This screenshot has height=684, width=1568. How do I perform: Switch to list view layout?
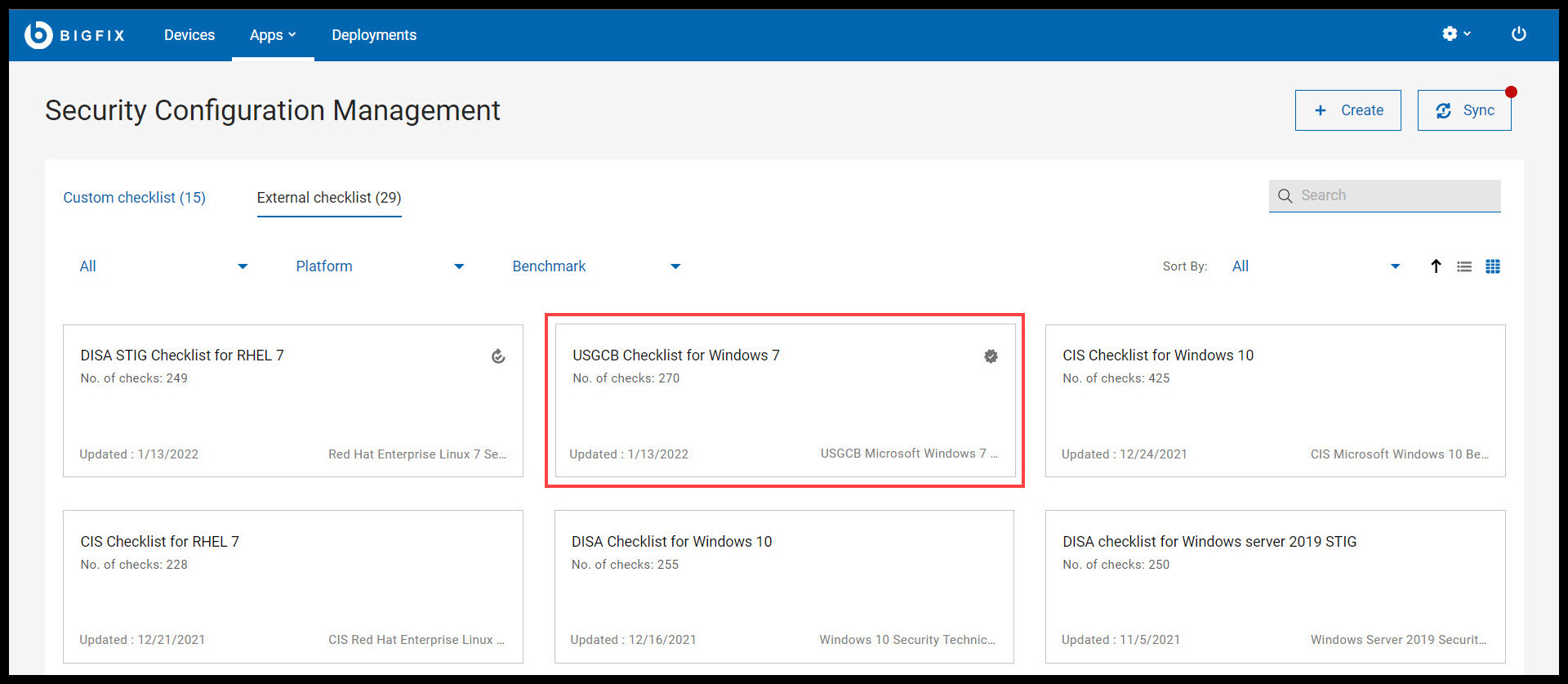click(x=1464, y=266)
